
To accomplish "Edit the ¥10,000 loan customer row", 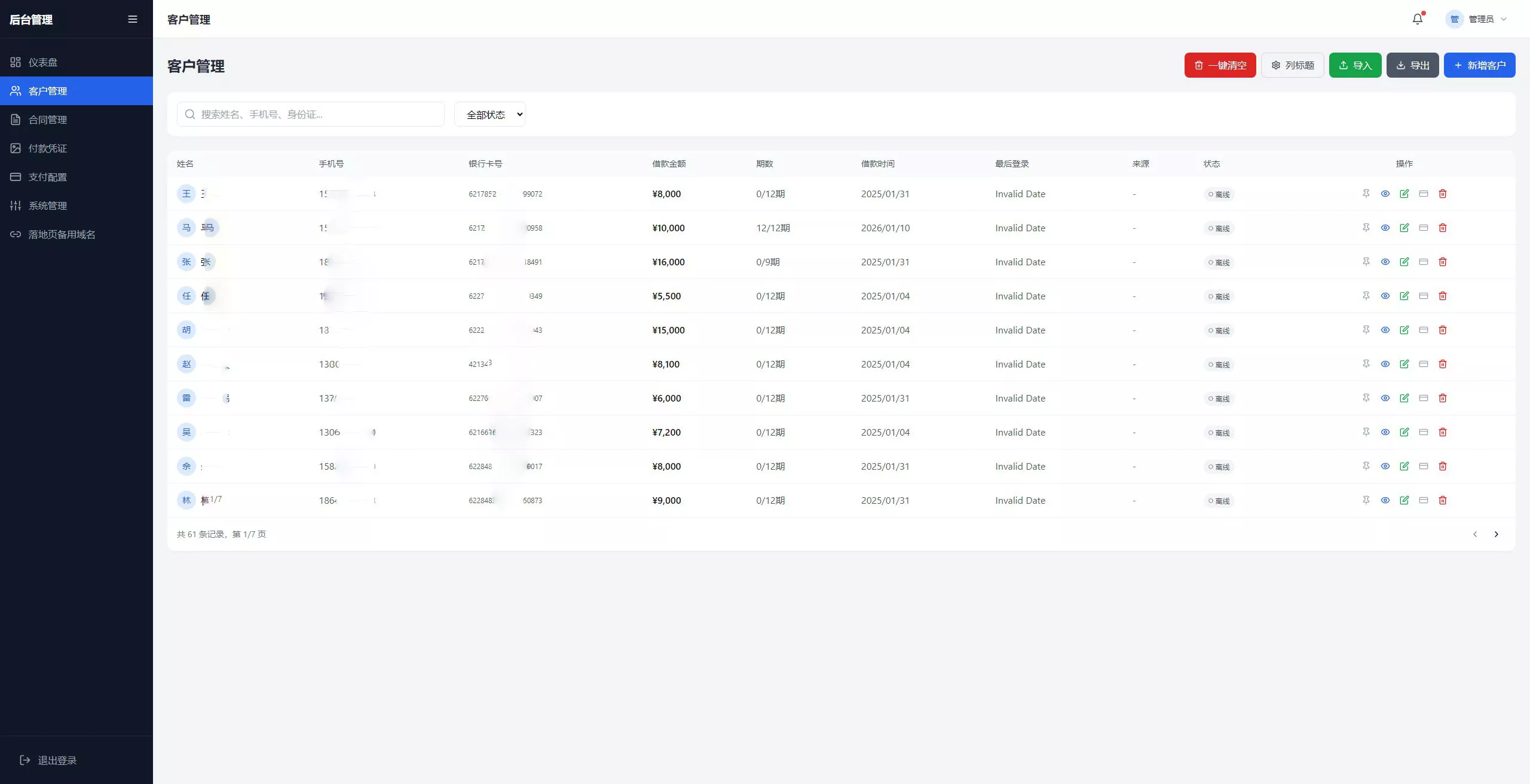I will [1404, 228].
